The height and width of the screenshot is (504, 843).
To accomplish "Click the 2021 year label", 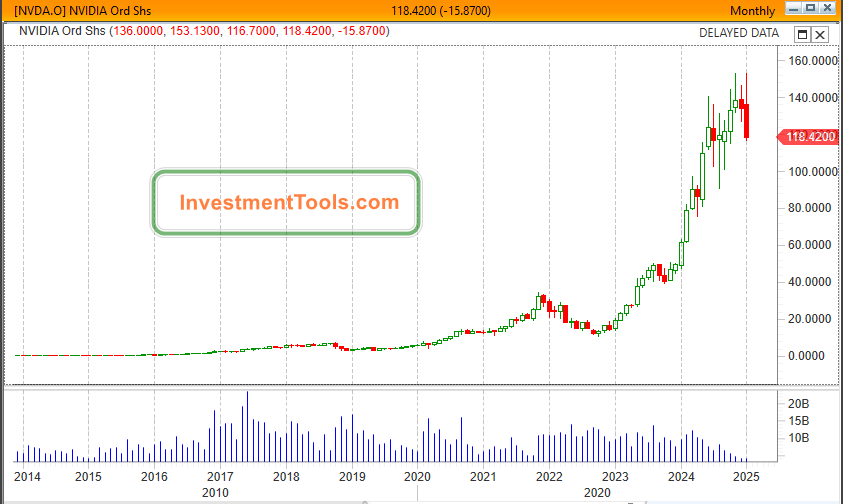I will click(483, 477).
